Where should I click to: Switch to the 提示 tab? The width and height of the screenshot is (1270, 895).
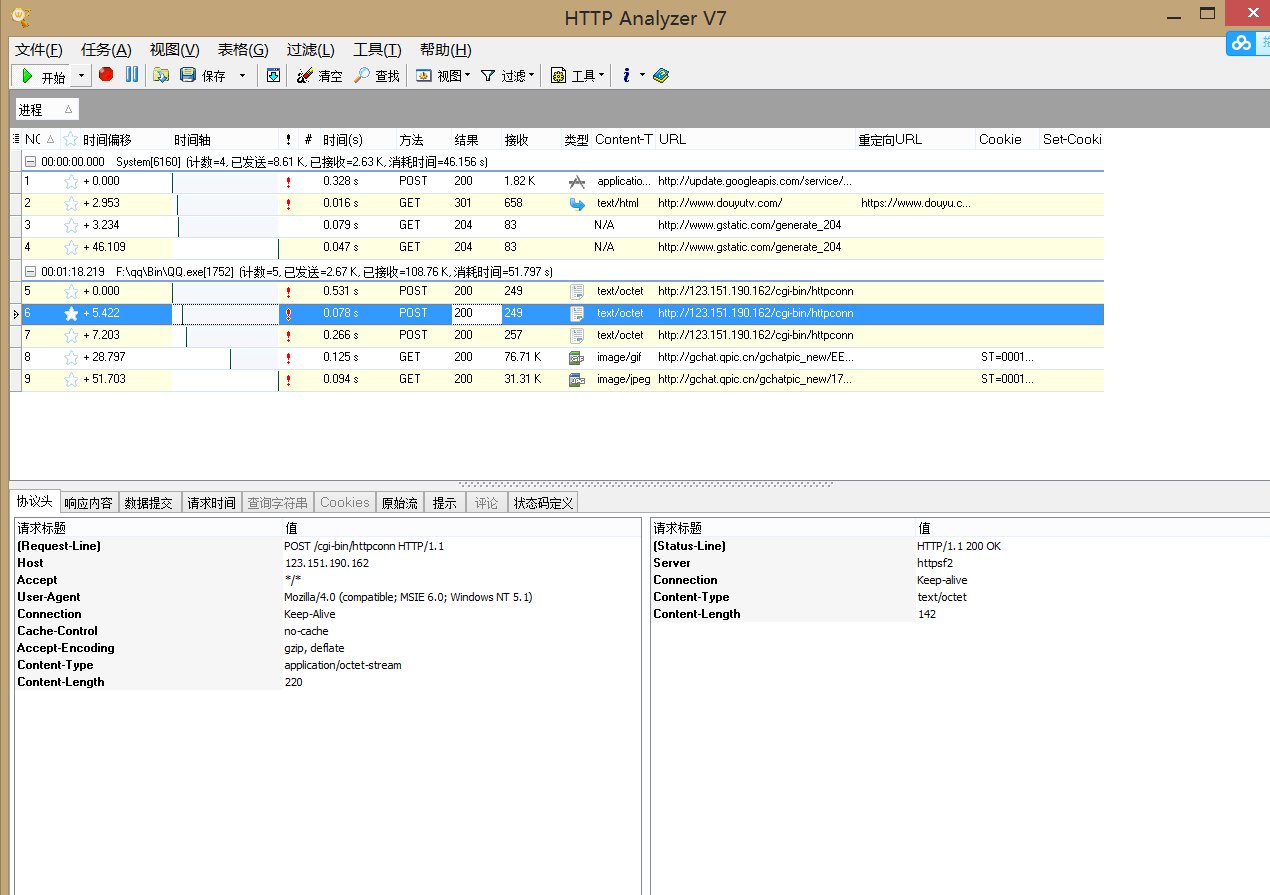(x=445, y=503)
